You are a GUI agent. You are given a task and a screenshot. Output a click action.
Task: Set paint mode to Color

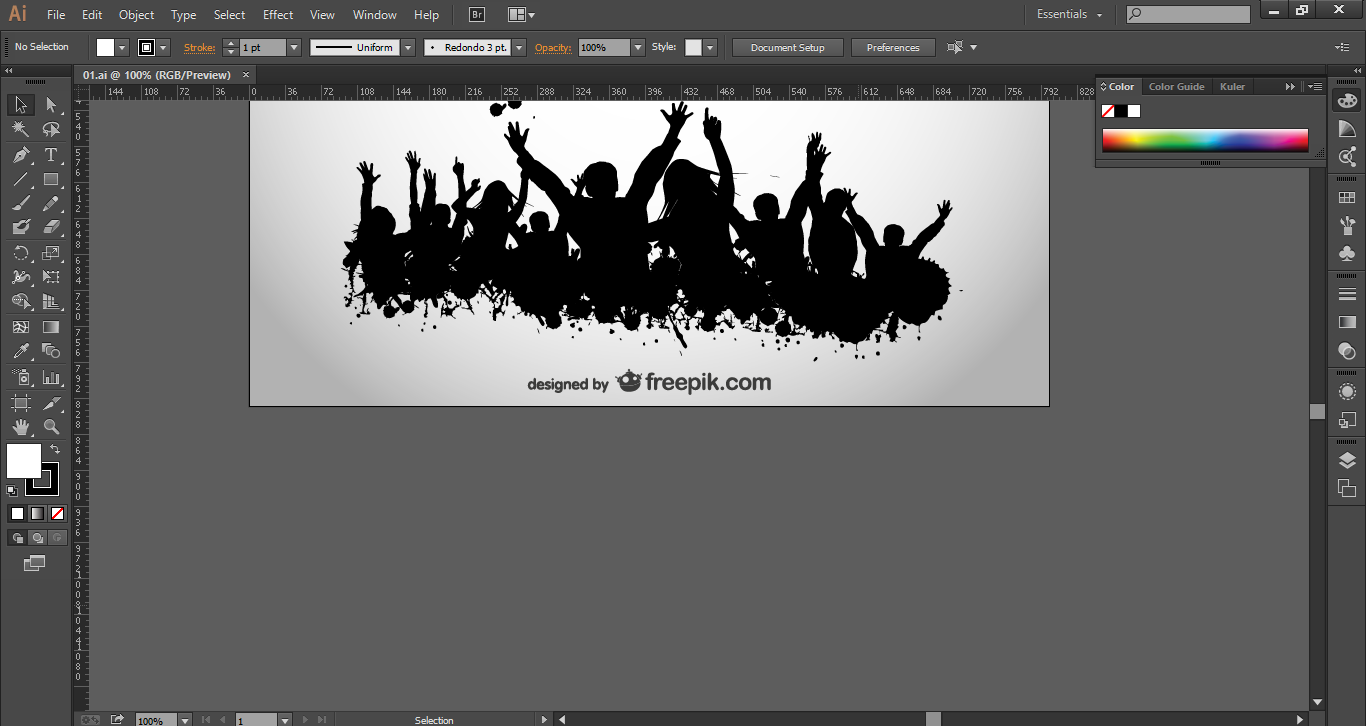pyautogui.click(x=17, y=513)
